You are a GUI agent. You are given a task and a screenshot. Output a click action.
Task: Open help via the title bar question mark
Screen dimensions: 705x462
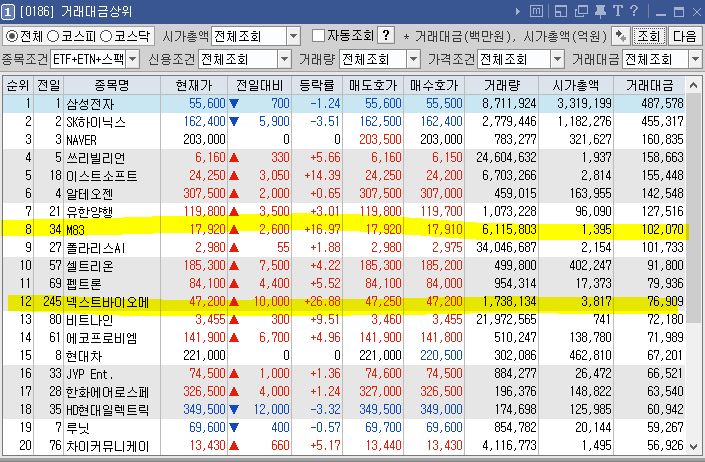(634, 11)
